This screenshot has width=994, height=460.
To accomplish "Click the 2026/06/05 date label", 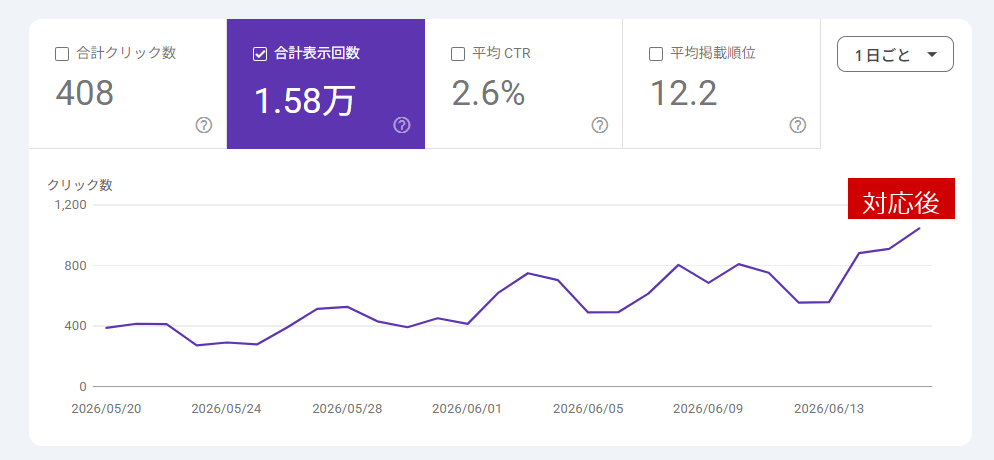I will point(588,409).
